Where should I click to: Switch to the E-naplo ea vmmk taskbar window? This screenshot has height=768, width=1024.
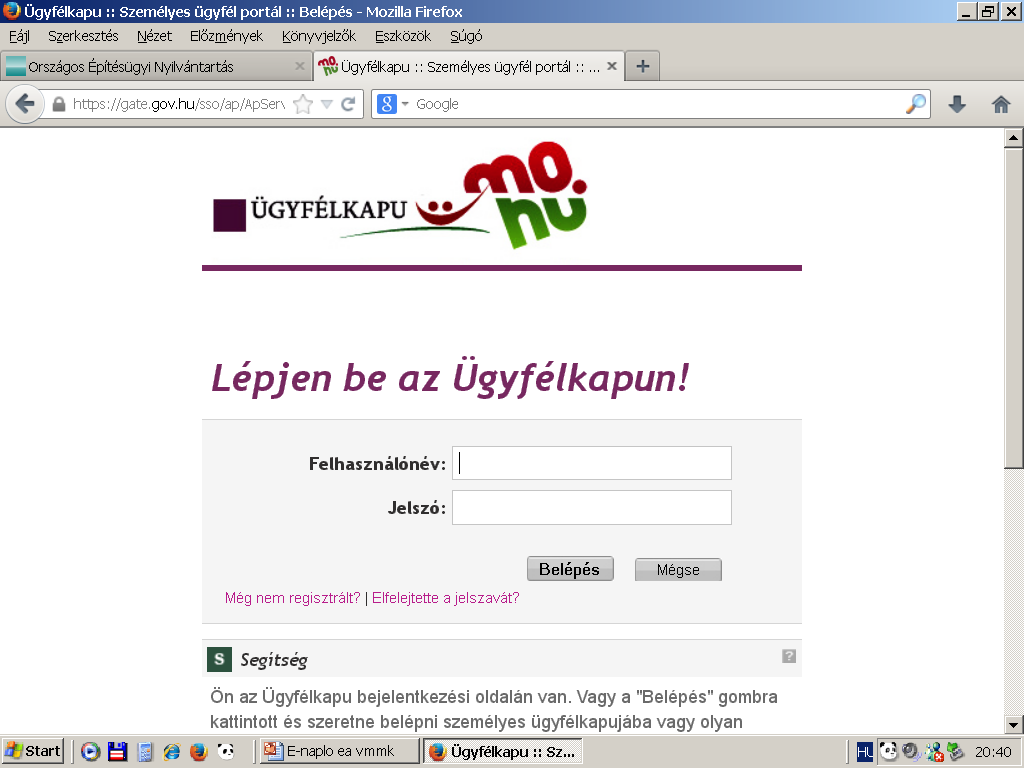339,751
